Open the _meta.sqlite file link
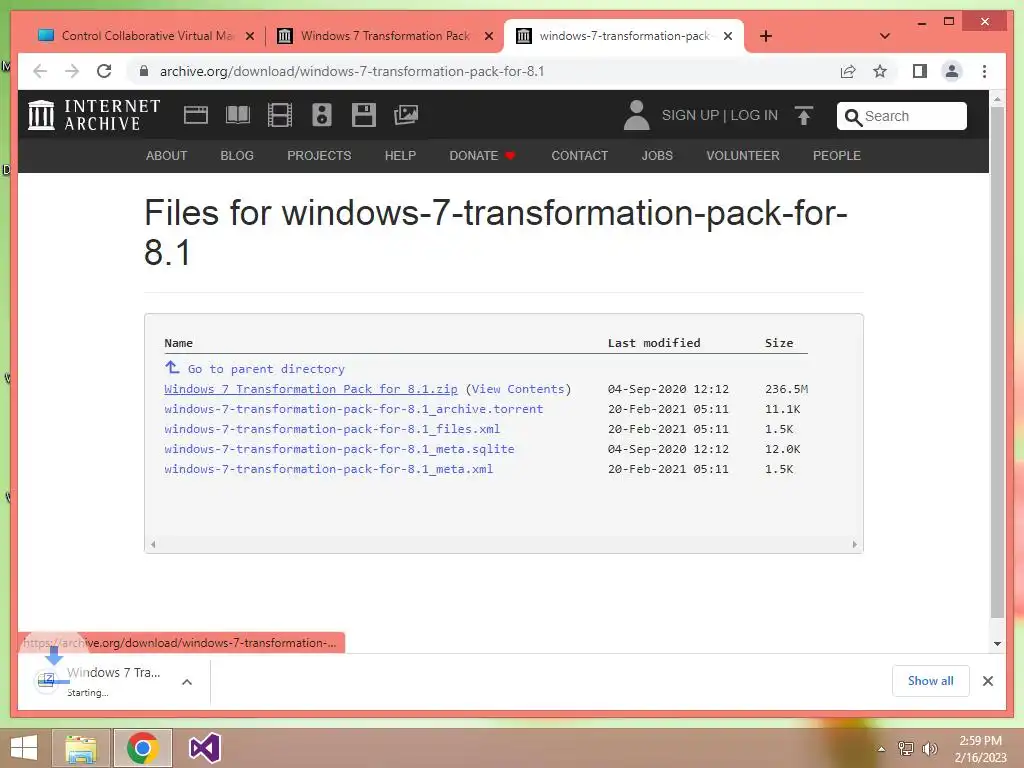 pos(339,449)
